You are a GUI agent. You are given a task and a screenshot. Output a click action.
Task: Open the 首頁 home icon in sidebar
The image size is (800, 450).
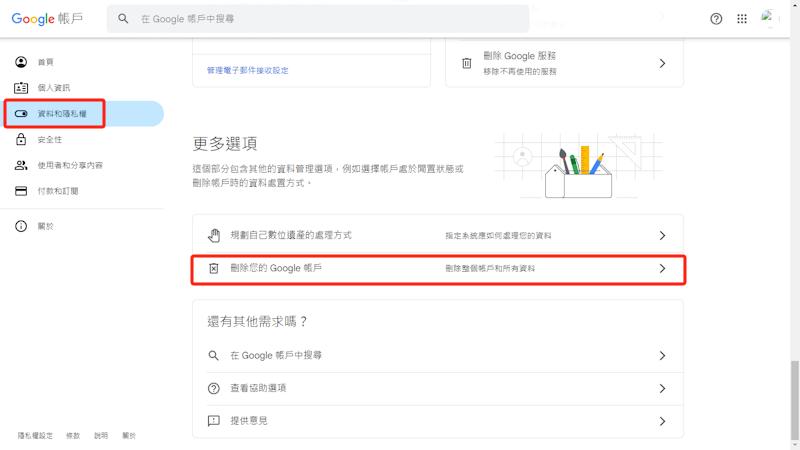21,62
